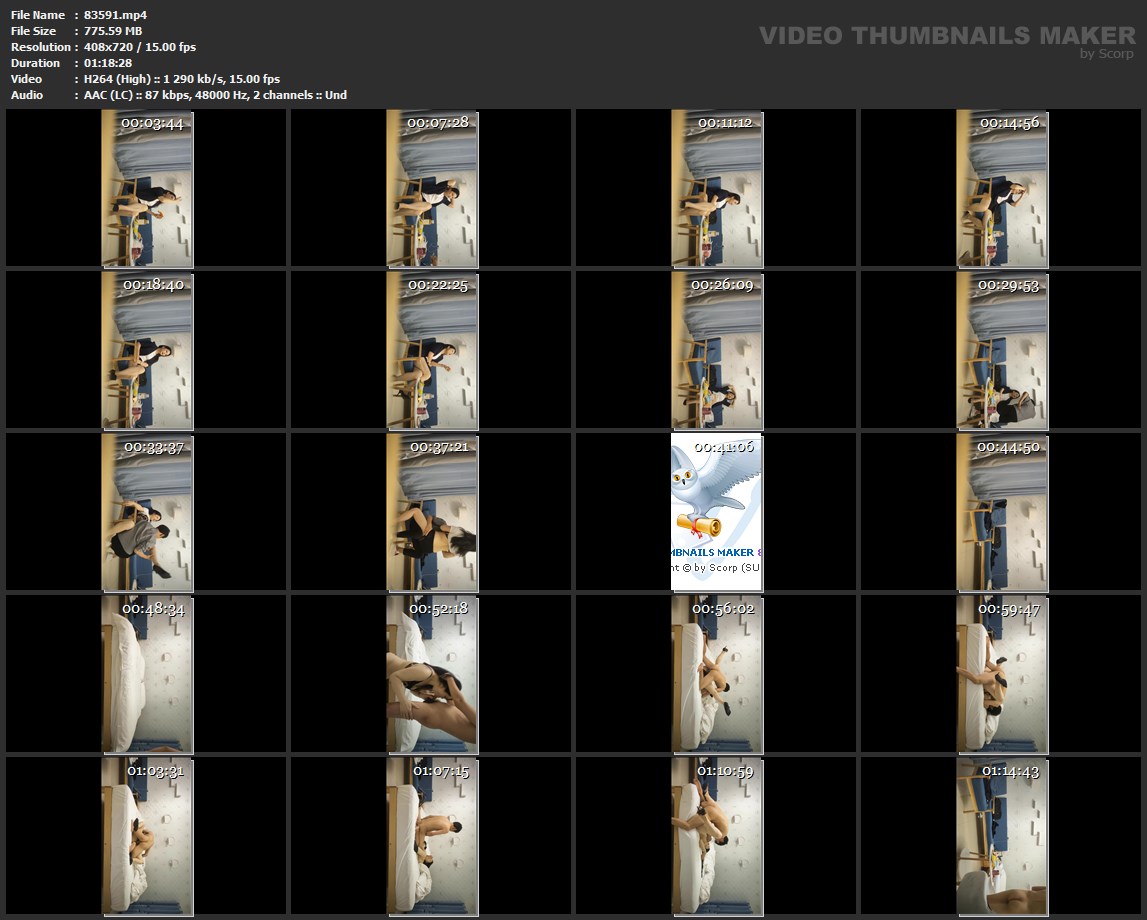Select the thumbnail stamped 00:18:40
This screenshot has width=1147, height=920.
(x=147, y=351)
